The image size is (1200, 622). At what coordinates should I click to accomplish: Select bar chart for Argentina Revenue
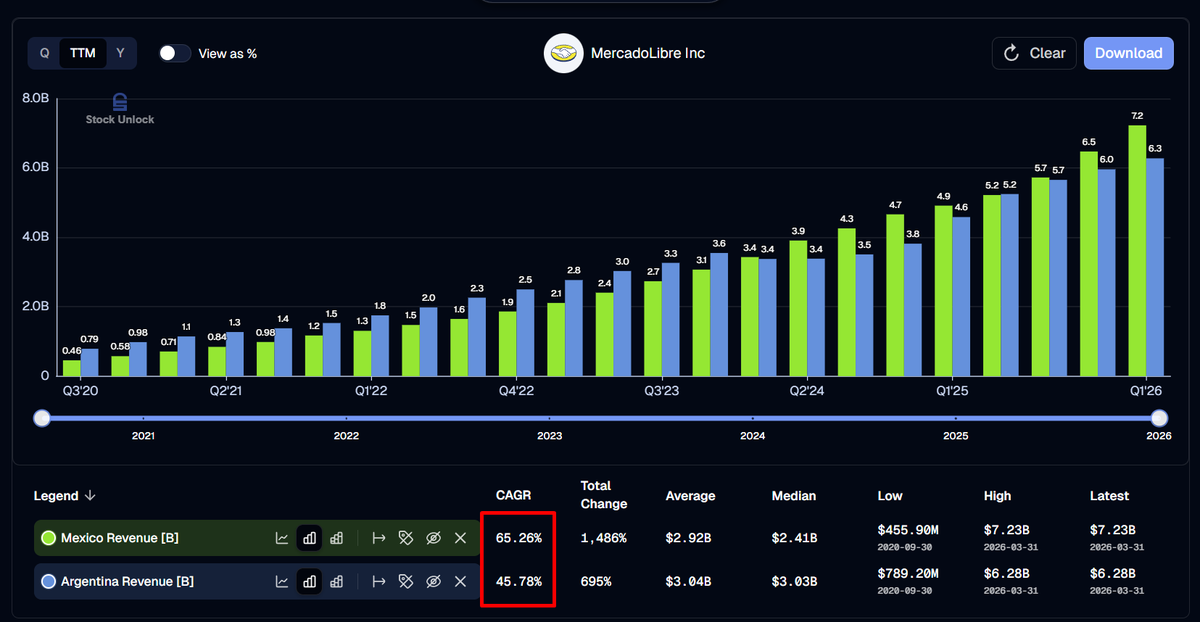(x=310, y=581)
